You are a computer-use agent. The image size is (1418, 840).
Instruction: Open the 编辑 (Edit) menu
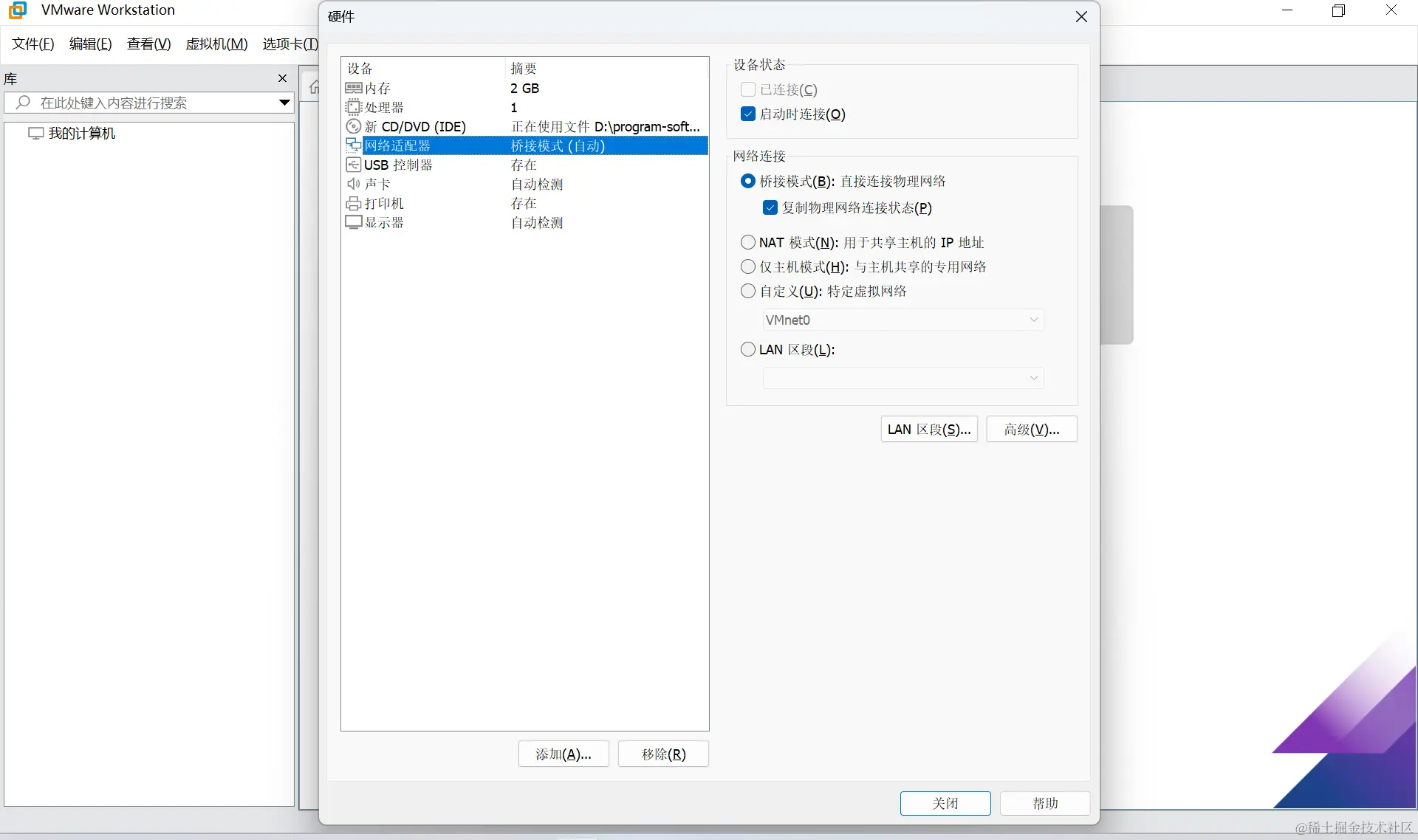90,44
